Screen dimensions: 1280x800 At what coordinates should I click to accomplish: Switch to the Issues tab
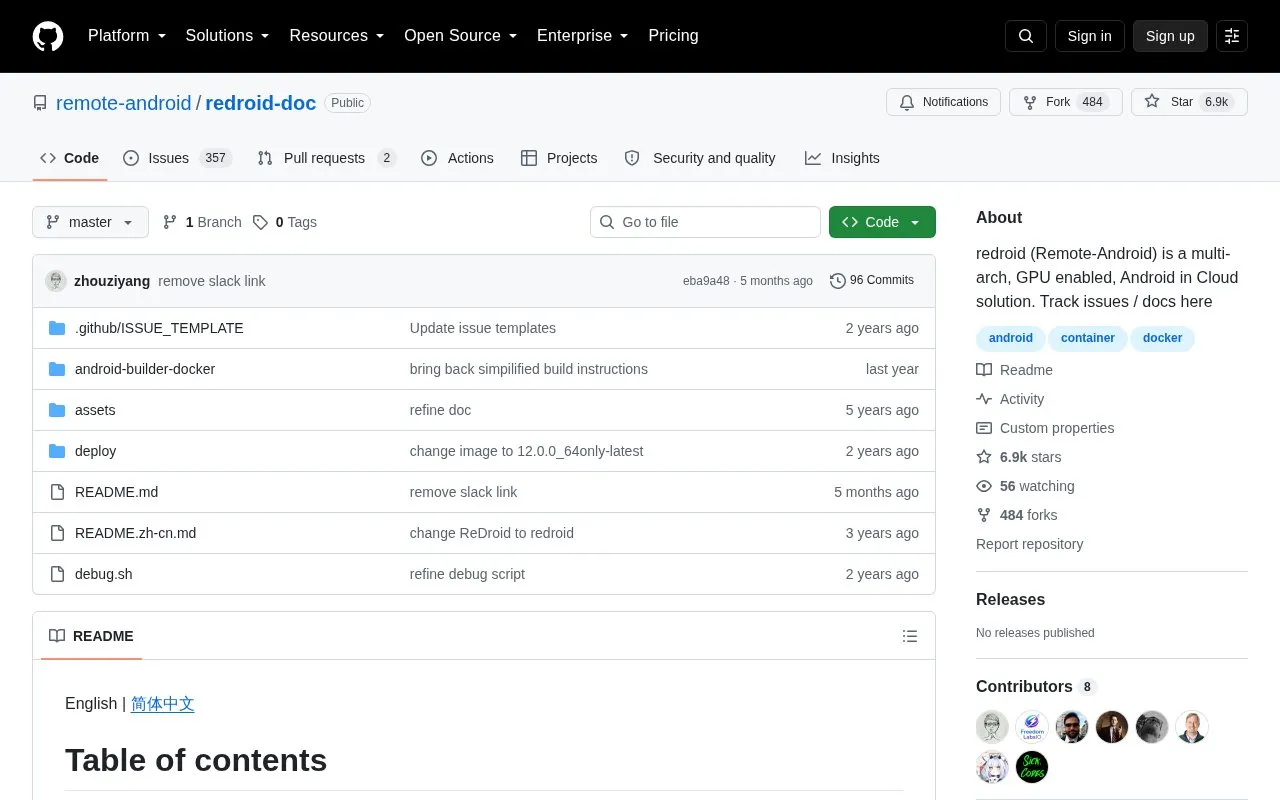click(x=177, y=158)
